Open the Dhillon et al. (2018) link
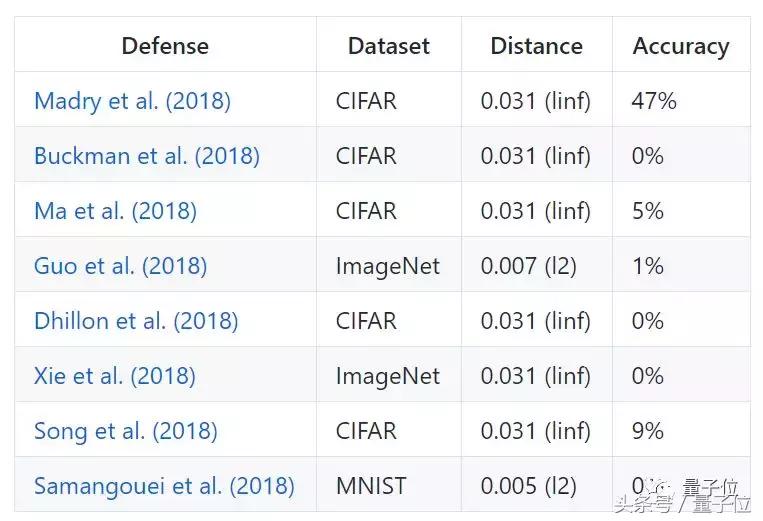The height and width of the screenshot is (521, 763). (x=136, y=321)
